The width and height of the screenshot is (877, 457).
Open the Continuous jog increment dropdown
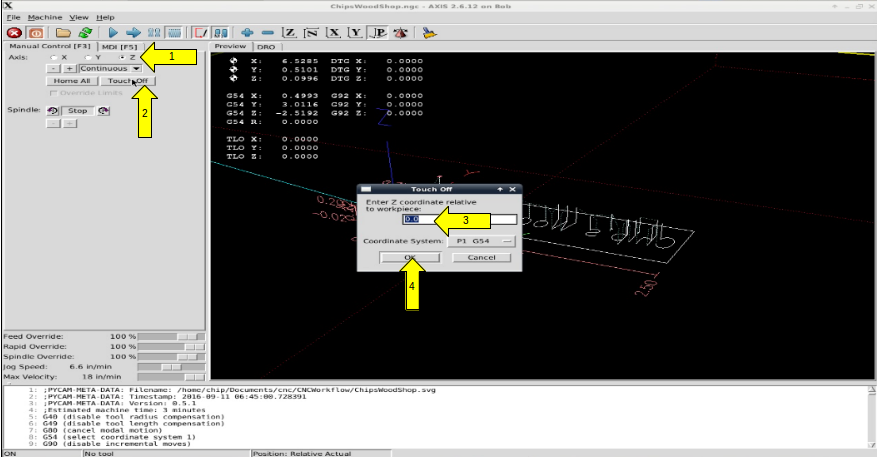[x=110, y=69]
